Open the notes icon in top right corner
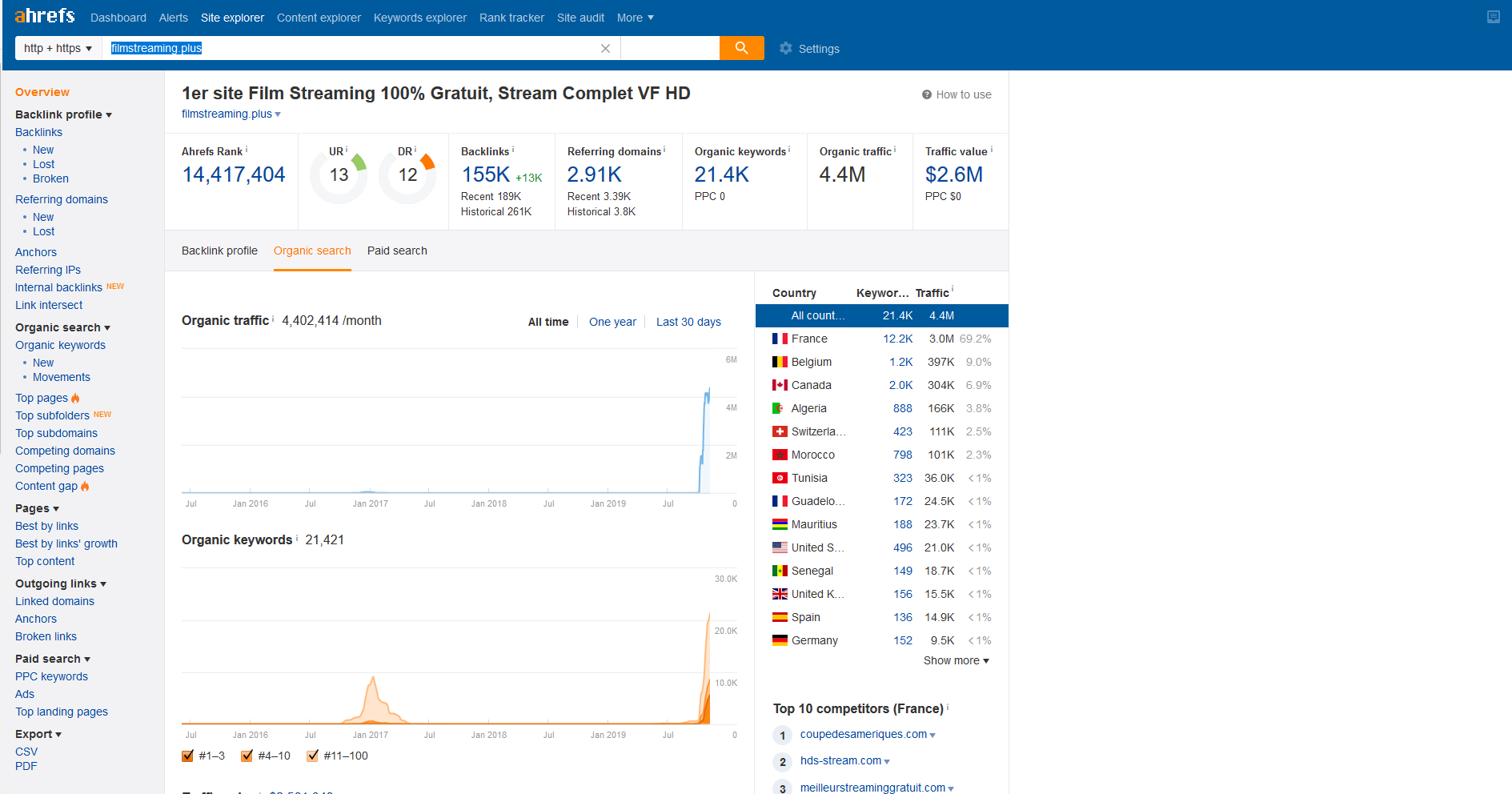 [x=1494, y=17]
